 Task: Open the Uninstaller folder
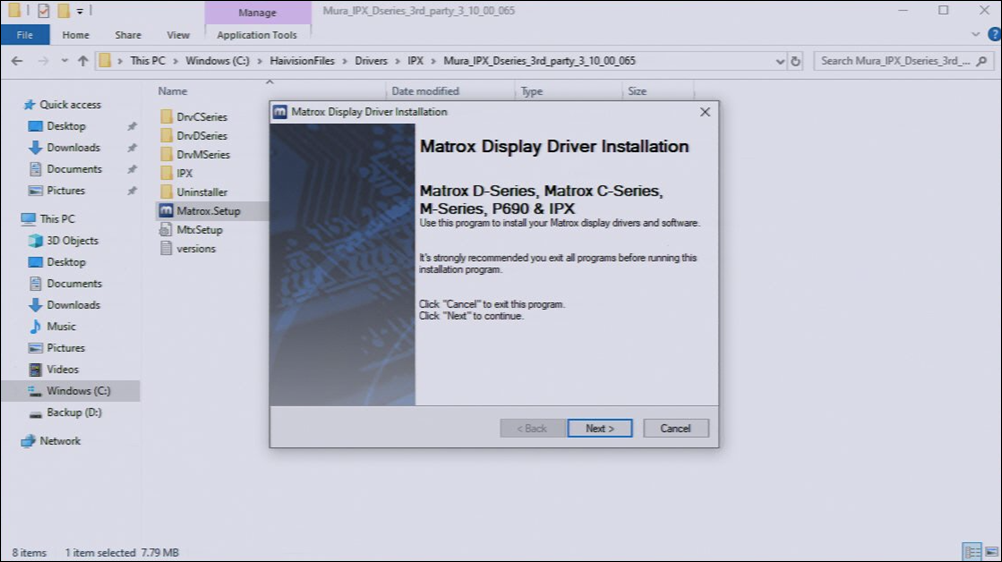pyautogui.click(x=201, y=192)
